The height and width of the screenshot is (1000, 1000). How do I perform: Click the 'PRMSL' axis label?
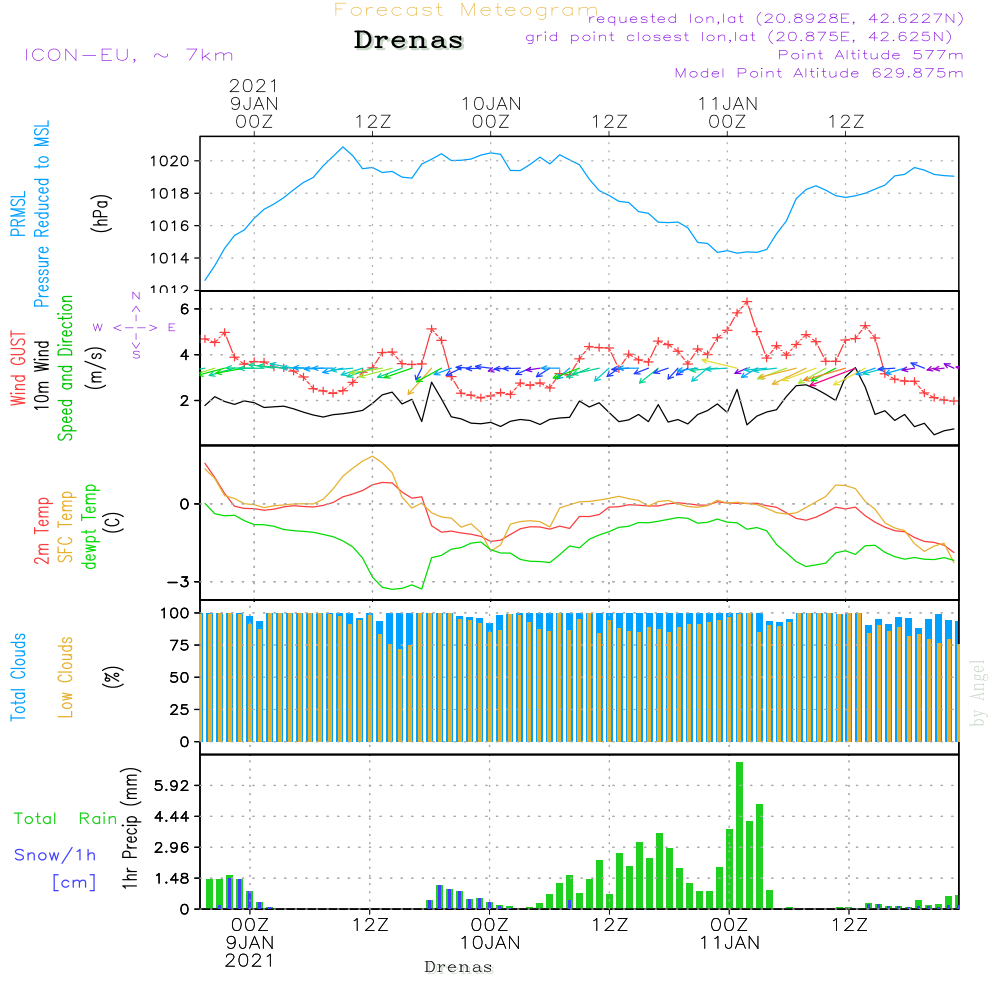[x=18, y=214]
